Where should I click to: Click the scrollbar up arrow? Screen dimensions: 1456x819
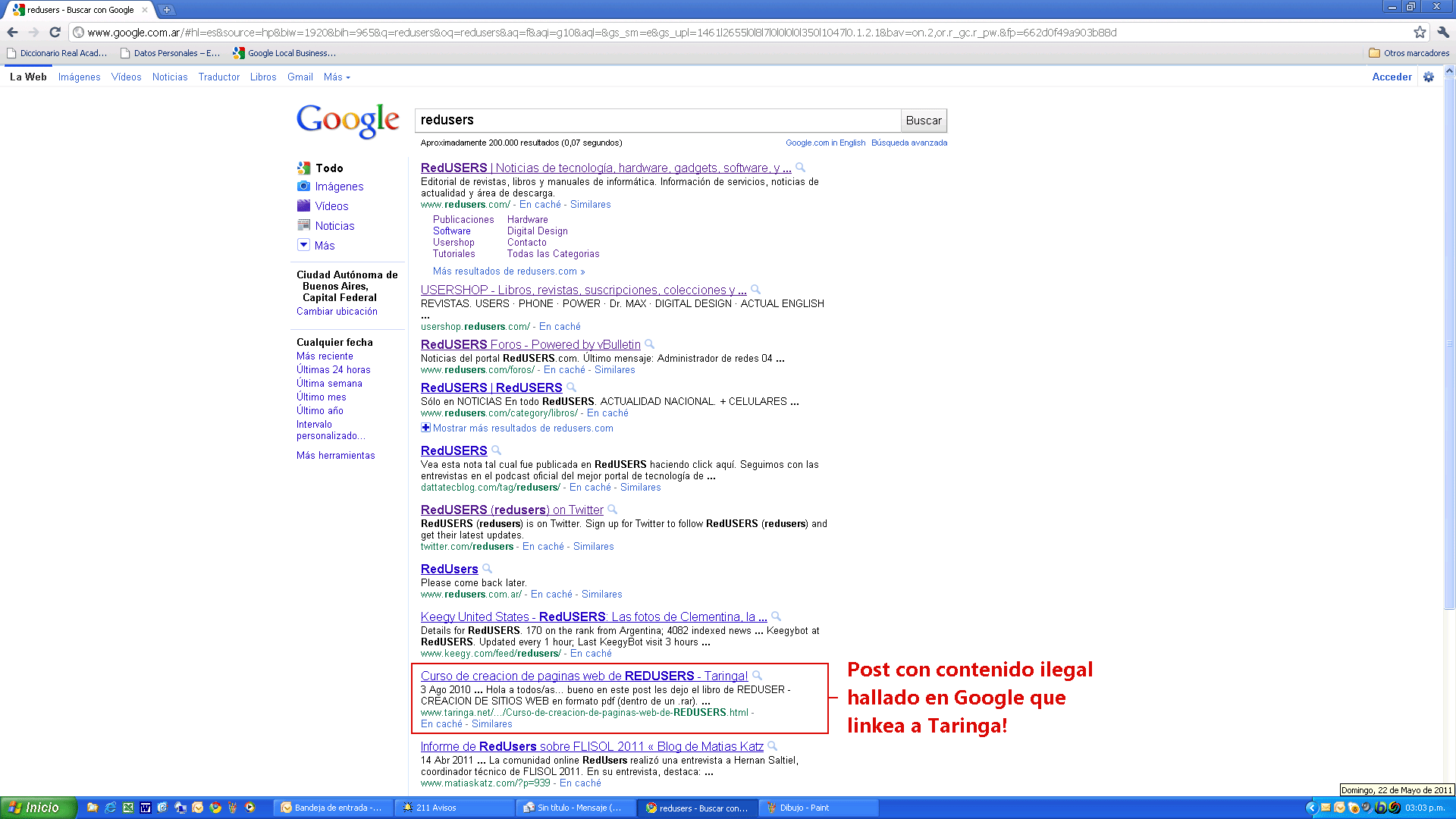point(1449,71)
